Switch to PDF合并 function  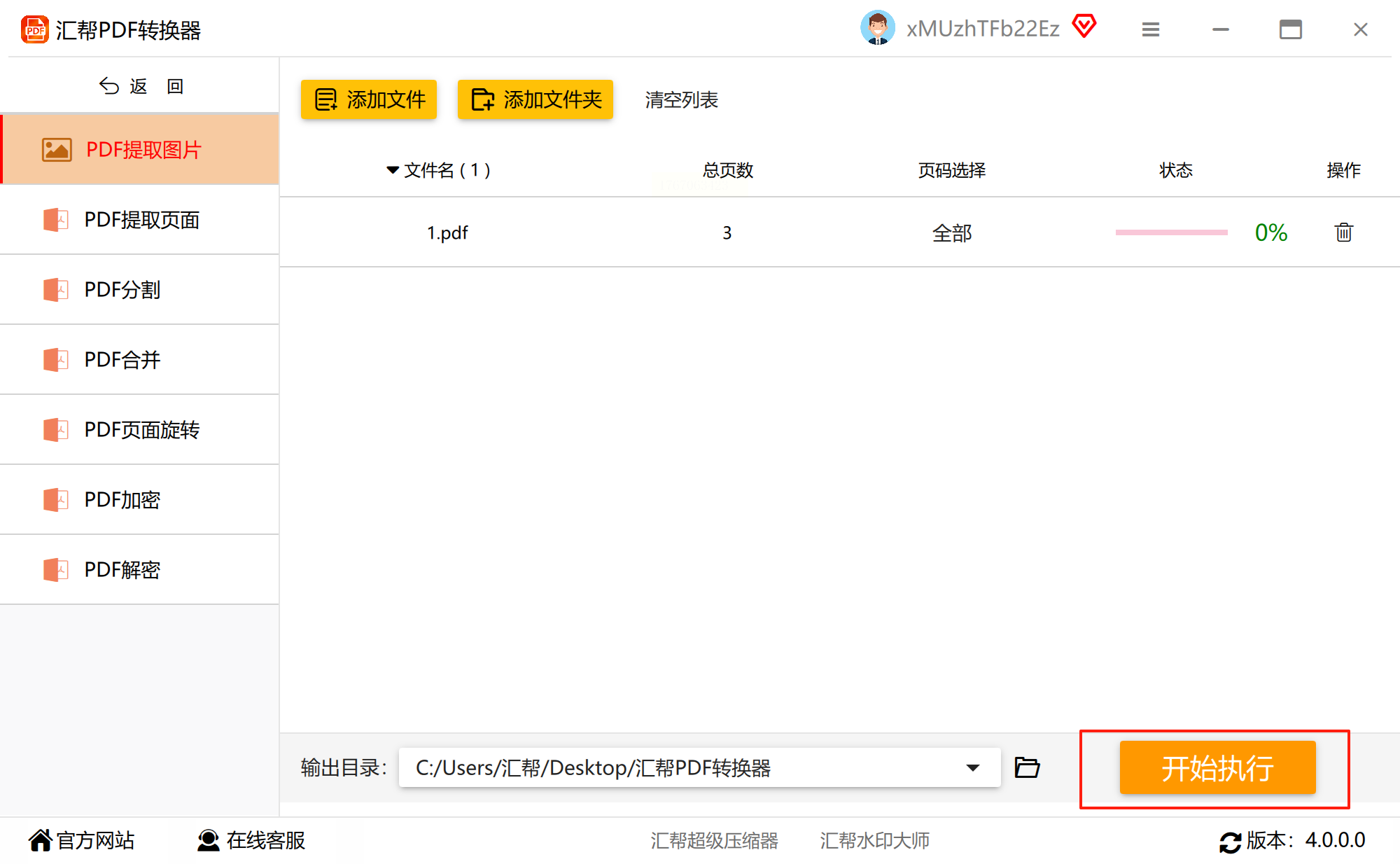122,360
